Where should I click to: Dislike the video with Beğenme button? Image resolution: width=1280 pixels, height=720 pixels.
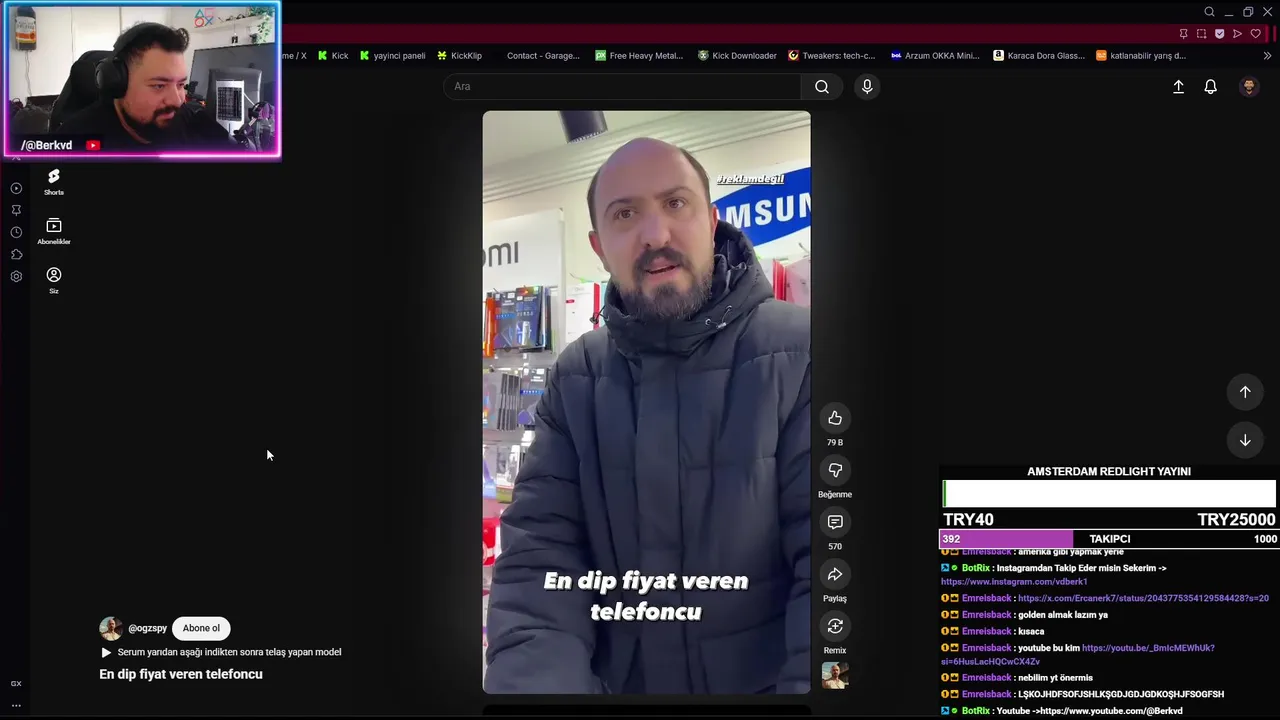click(835, 470)
